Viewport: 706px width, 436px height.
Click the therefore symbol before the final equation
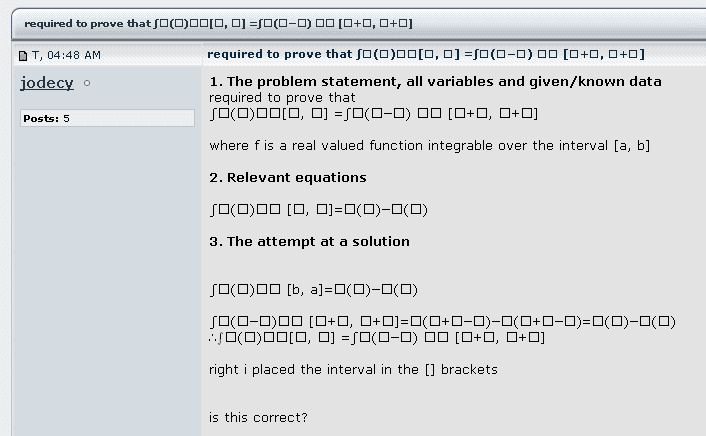click(213, 338)
